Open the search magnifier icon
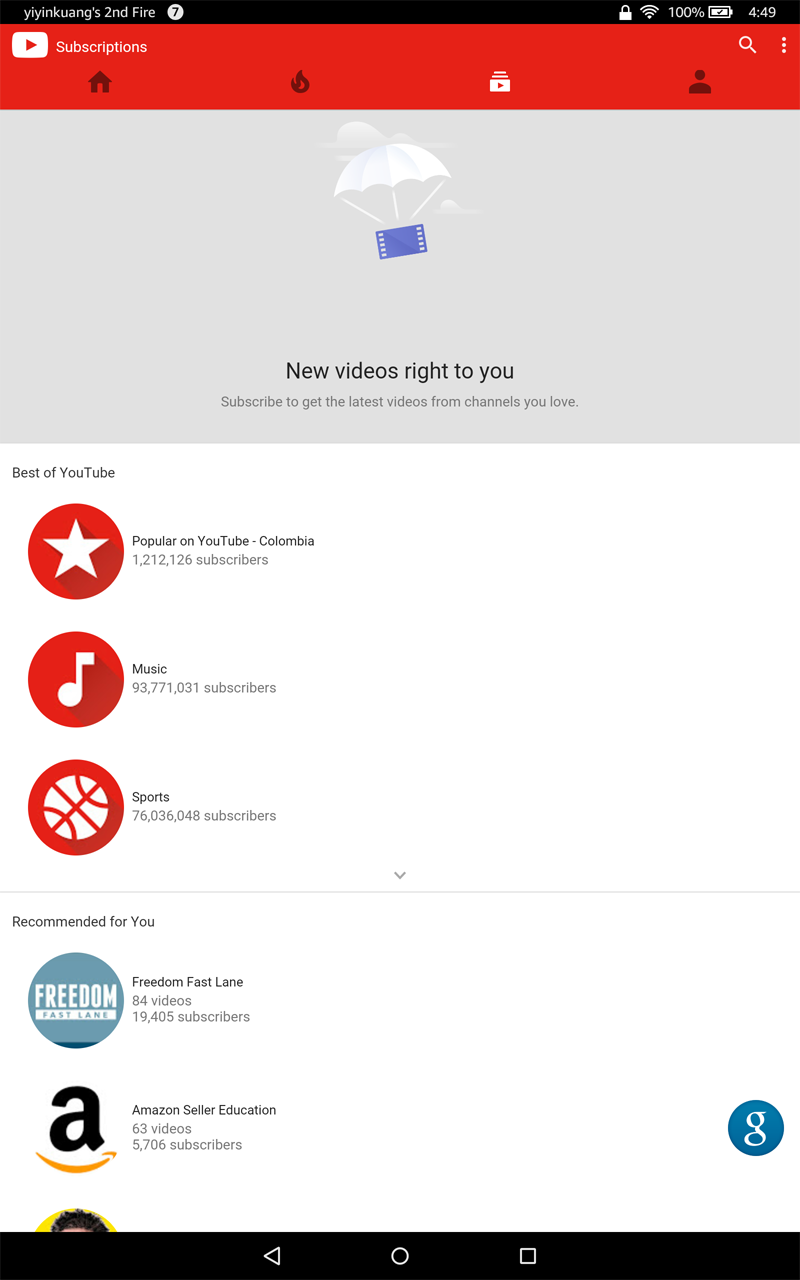 (x=747, y=44)
